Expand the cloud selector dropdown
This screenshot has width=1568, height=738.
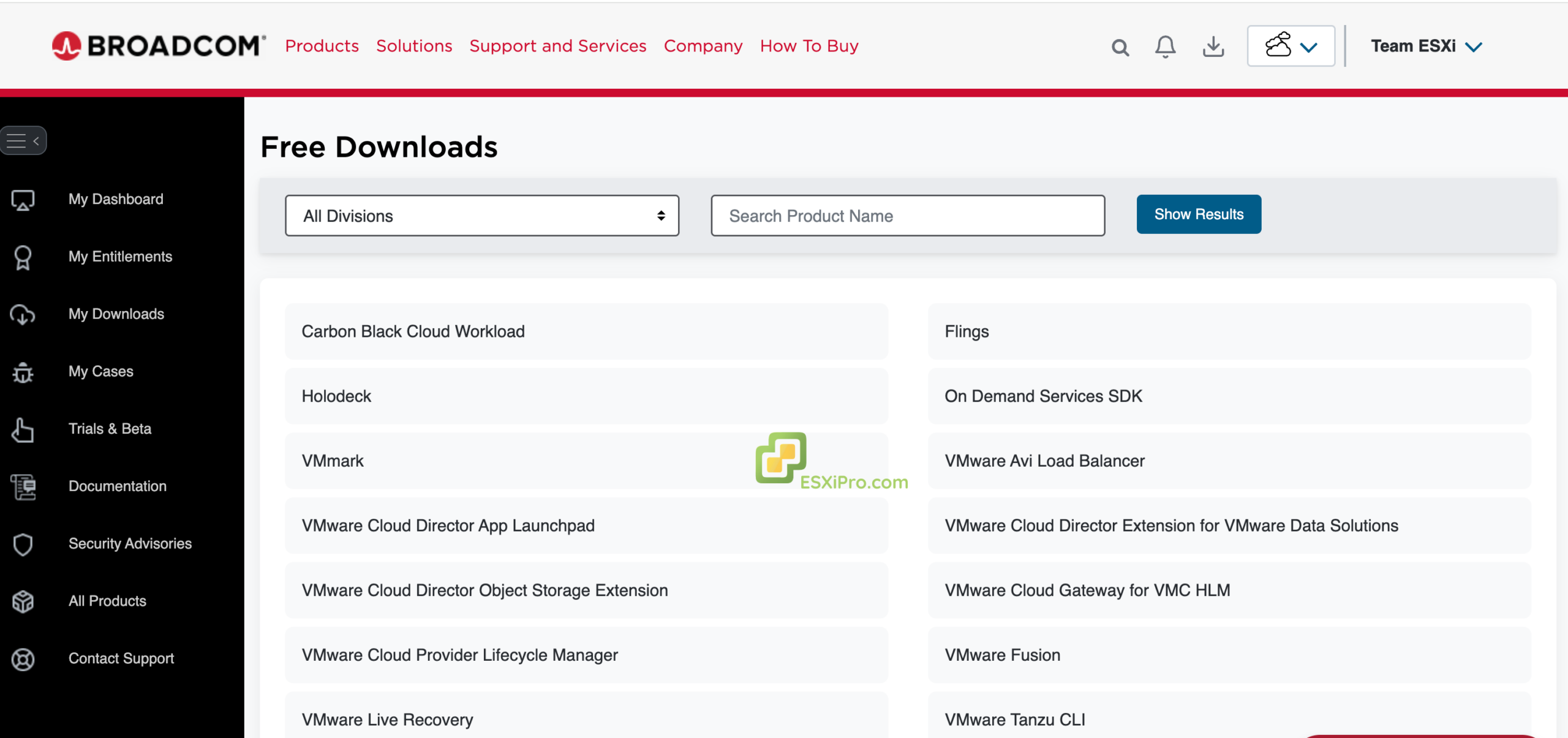click(1291, 47)
